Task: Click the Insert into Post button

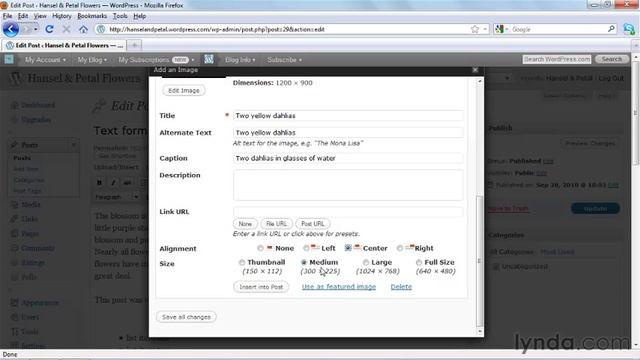Action: (x=261, y=287)
